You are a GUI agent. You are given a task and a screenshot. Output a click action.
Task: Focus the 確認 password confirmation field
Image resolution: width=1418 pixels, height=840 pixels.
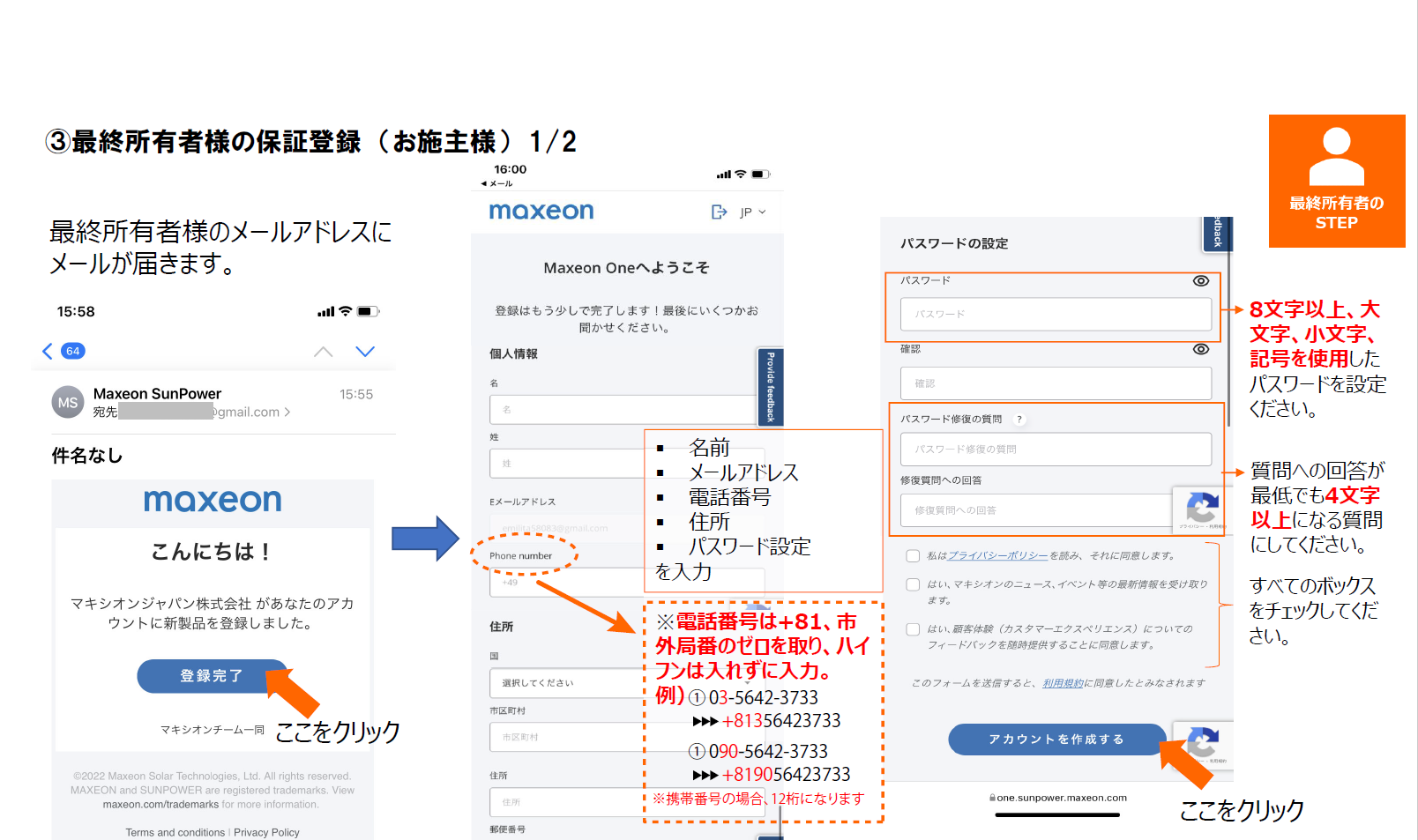(1056, 383)
